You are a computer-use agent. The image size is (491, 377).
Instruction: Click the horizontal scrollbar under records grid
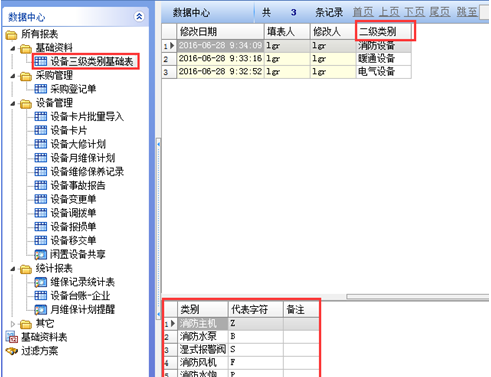(417, 296)
